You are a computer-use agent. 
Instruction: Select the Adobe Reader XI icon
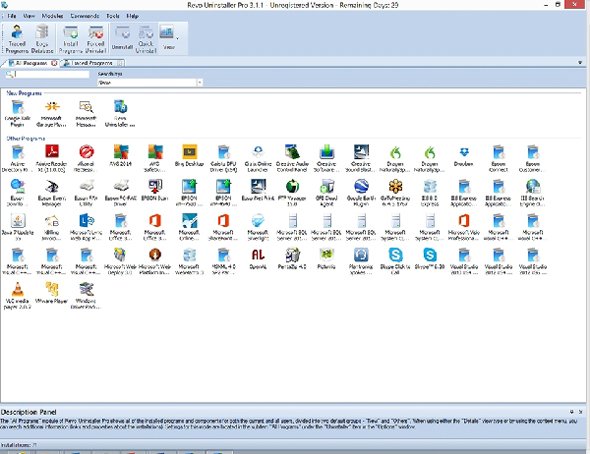click(x=52, y=158)
